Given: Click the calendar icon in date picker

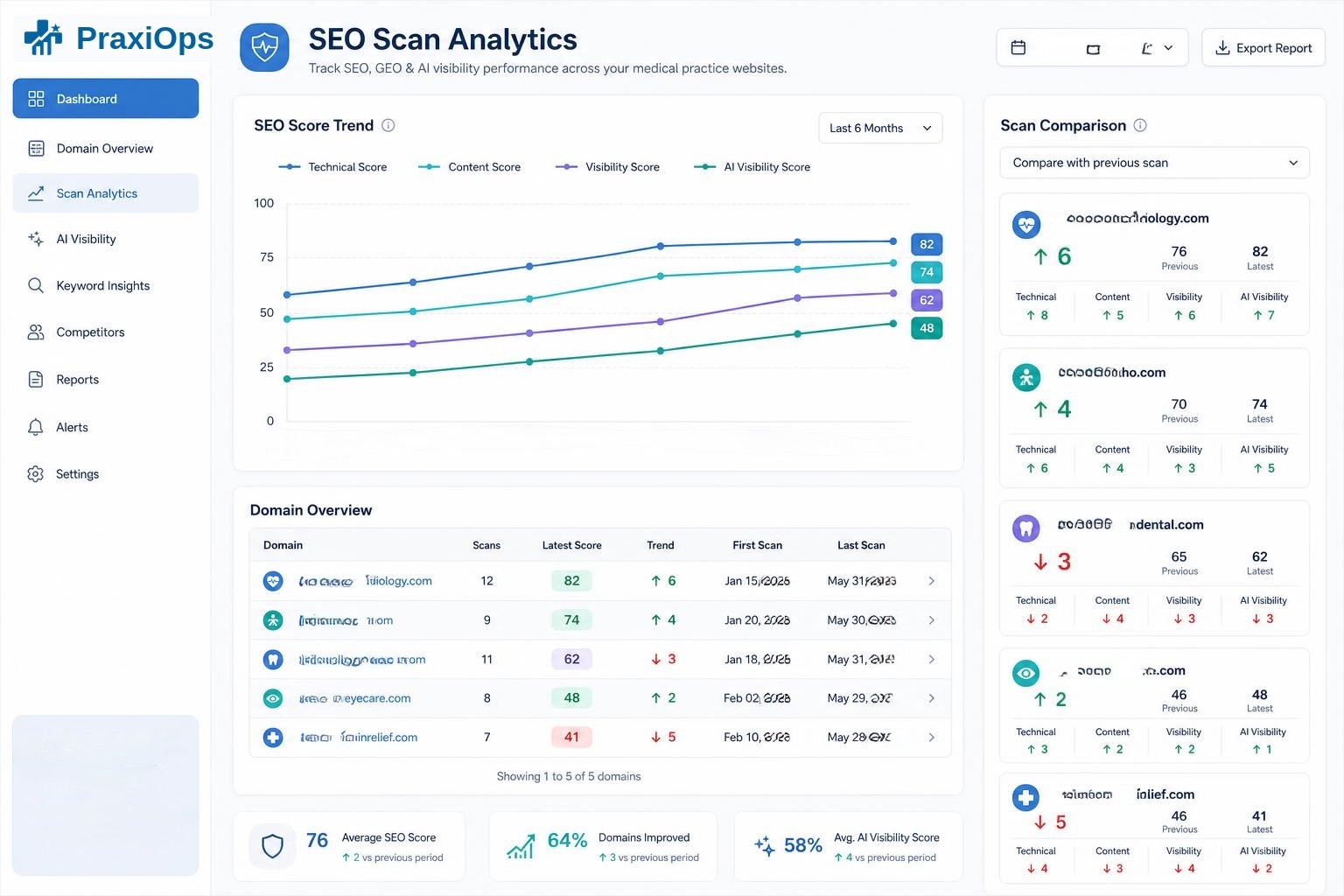Looking at the screenshot, I should coord(1018,47).
